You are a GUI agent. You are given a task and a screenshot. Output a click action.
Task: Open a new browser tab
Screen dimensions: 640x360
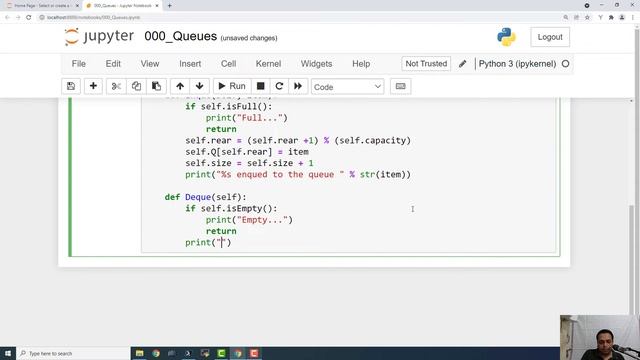pyautogui.click(x=169, y=6)
